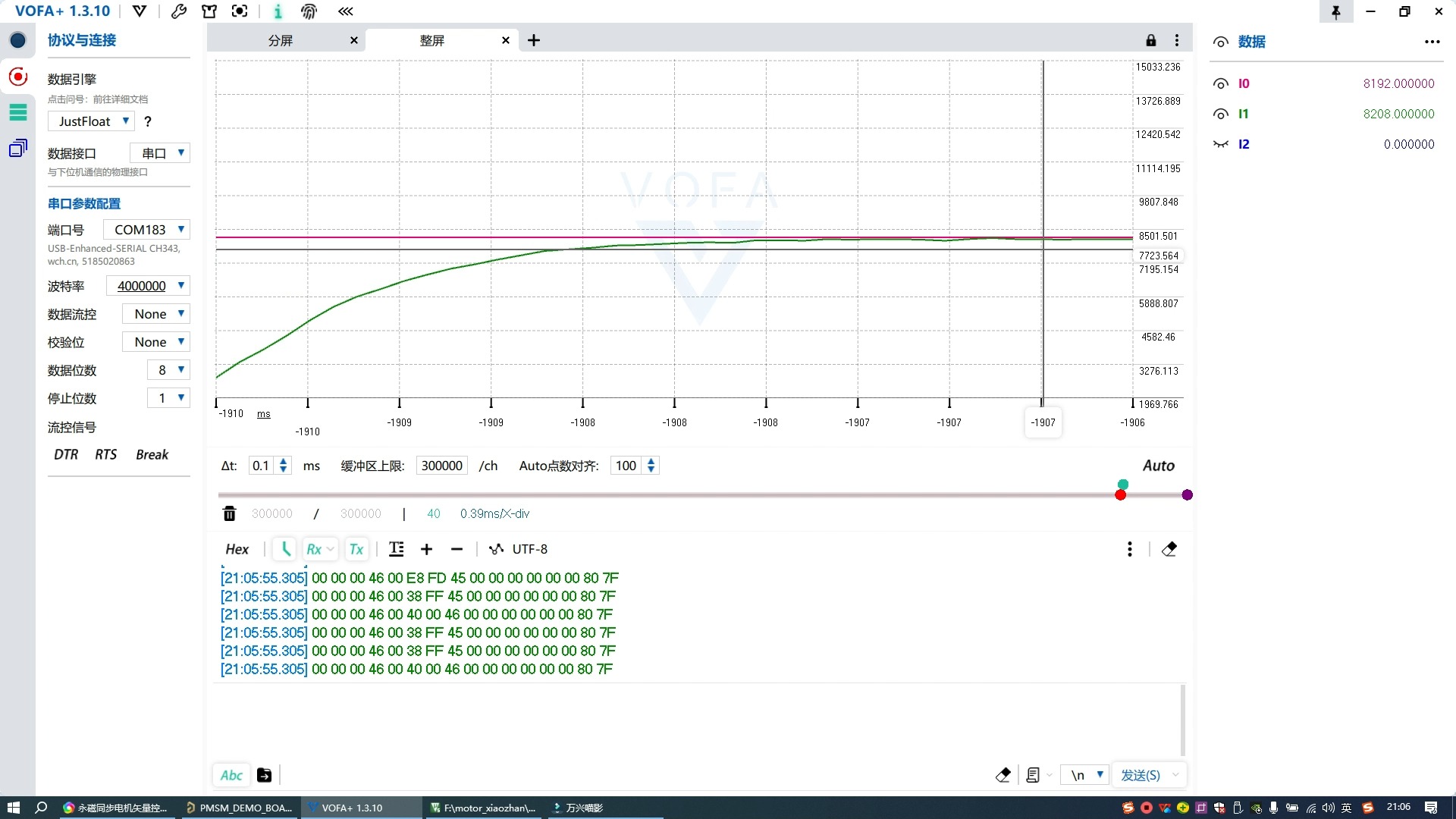
Task: Collapse sidebar with double-chevron icon
Action: coord(346,11)
